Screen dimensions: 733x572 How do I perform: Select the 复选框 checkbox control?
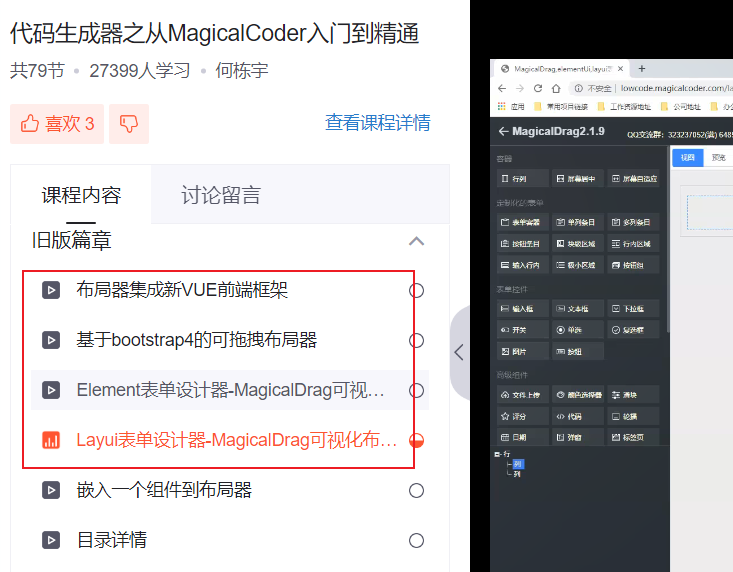(633, 330)
